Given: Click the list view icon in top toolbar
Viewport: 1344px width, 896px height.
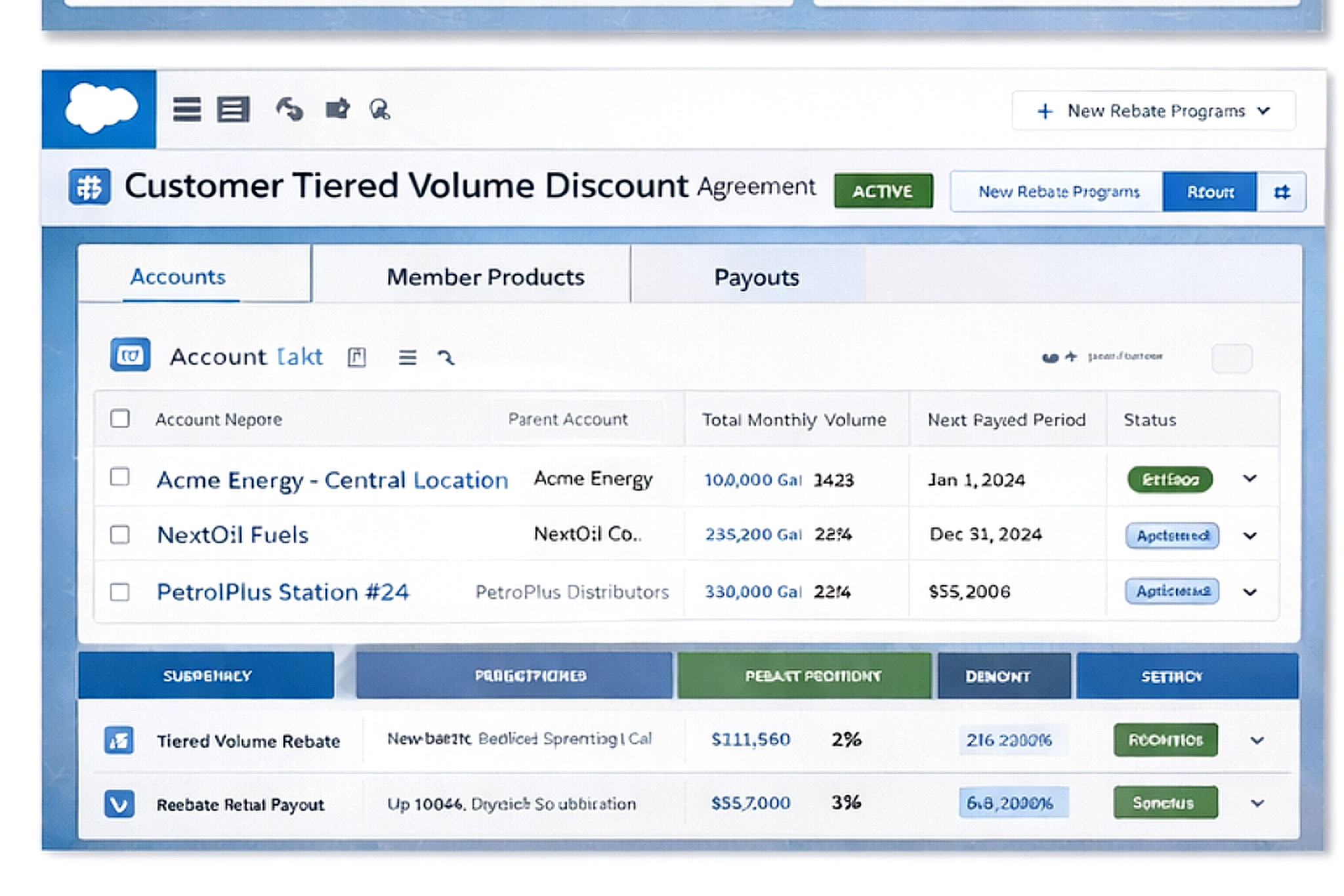Looking at the screenshot, I should pos(233,109).
